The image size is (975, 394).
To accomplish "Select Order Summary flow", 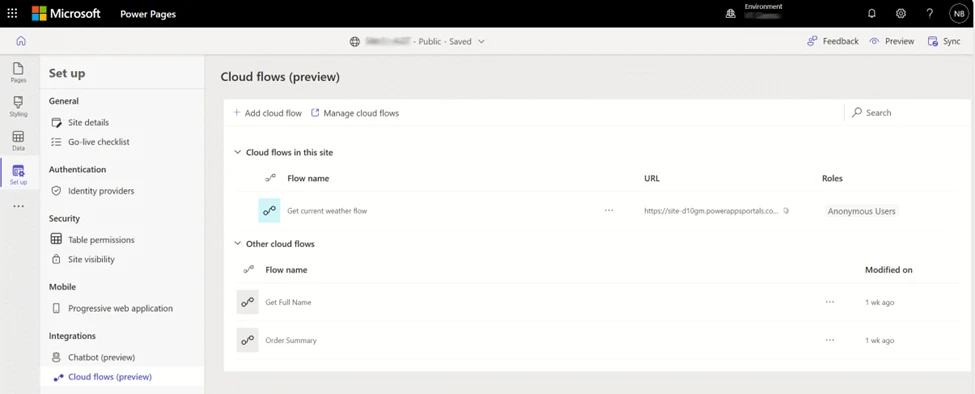I will pyautogui.click(x=291, y=340).
